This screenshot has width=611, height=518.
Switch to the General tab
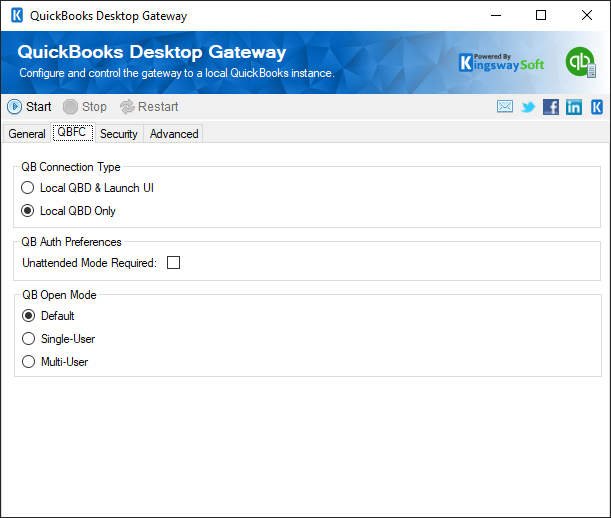tap(27, 134)
